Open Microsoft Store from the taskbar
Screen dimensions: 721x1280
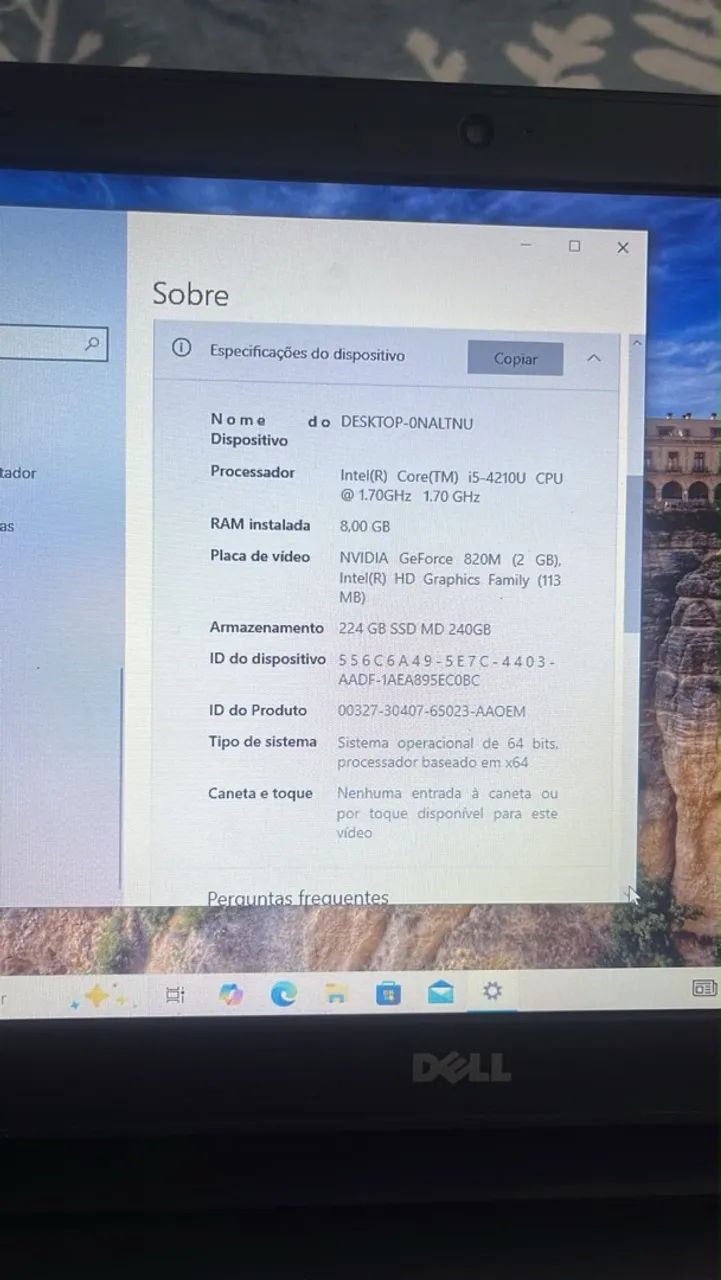tap(388, 993)
